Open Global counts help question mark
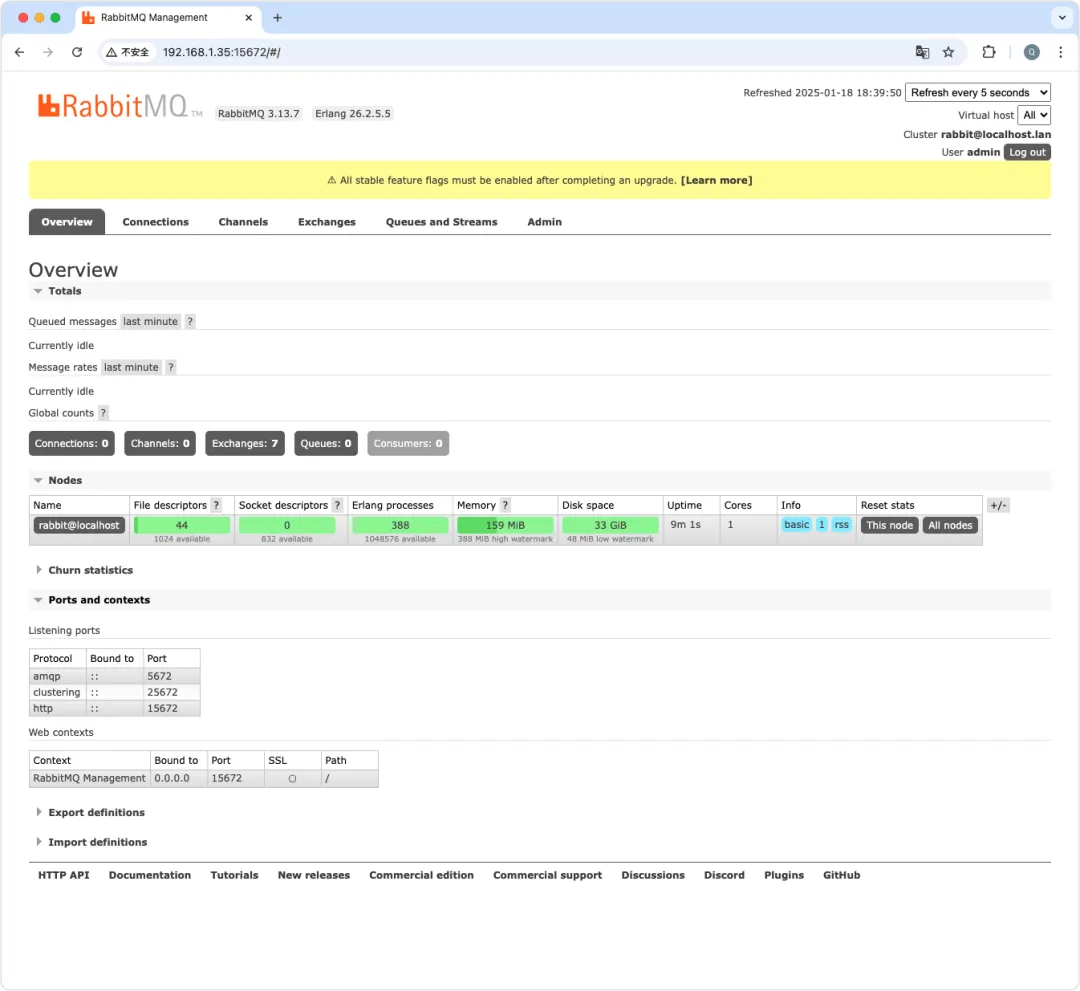1080x991 pixels. coord(103,413)
